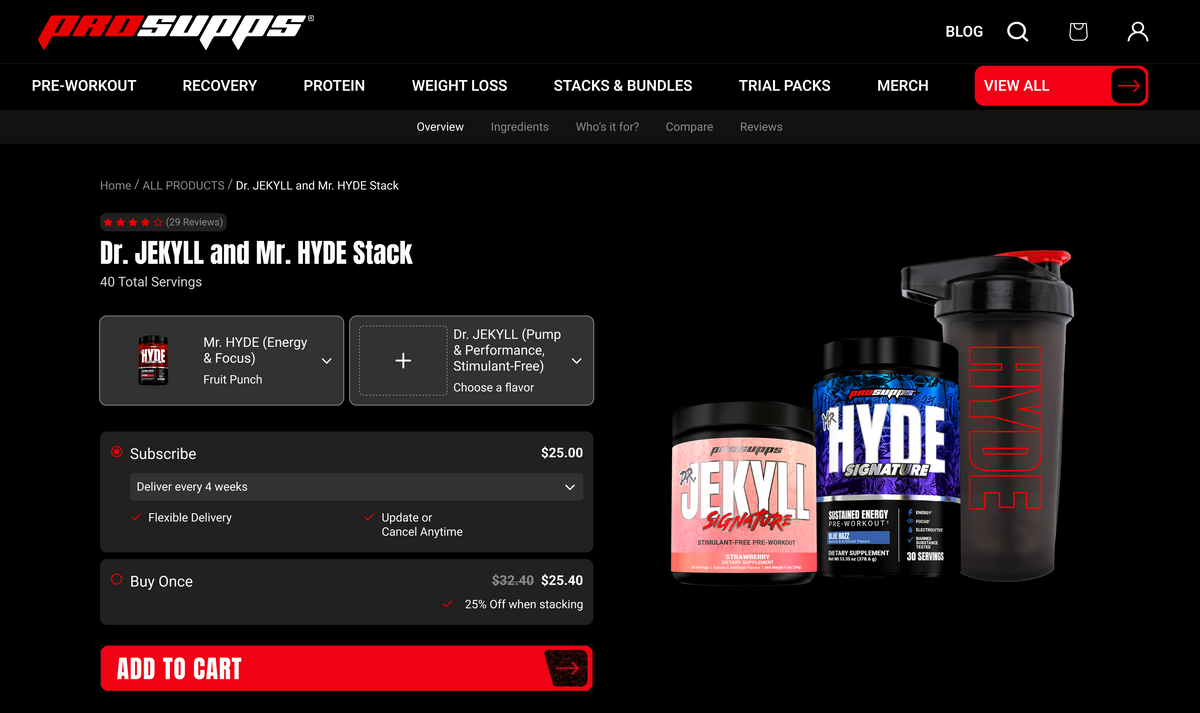
Task: Open the STACKS & BUNDLES menu
Action: coord(623,86)
